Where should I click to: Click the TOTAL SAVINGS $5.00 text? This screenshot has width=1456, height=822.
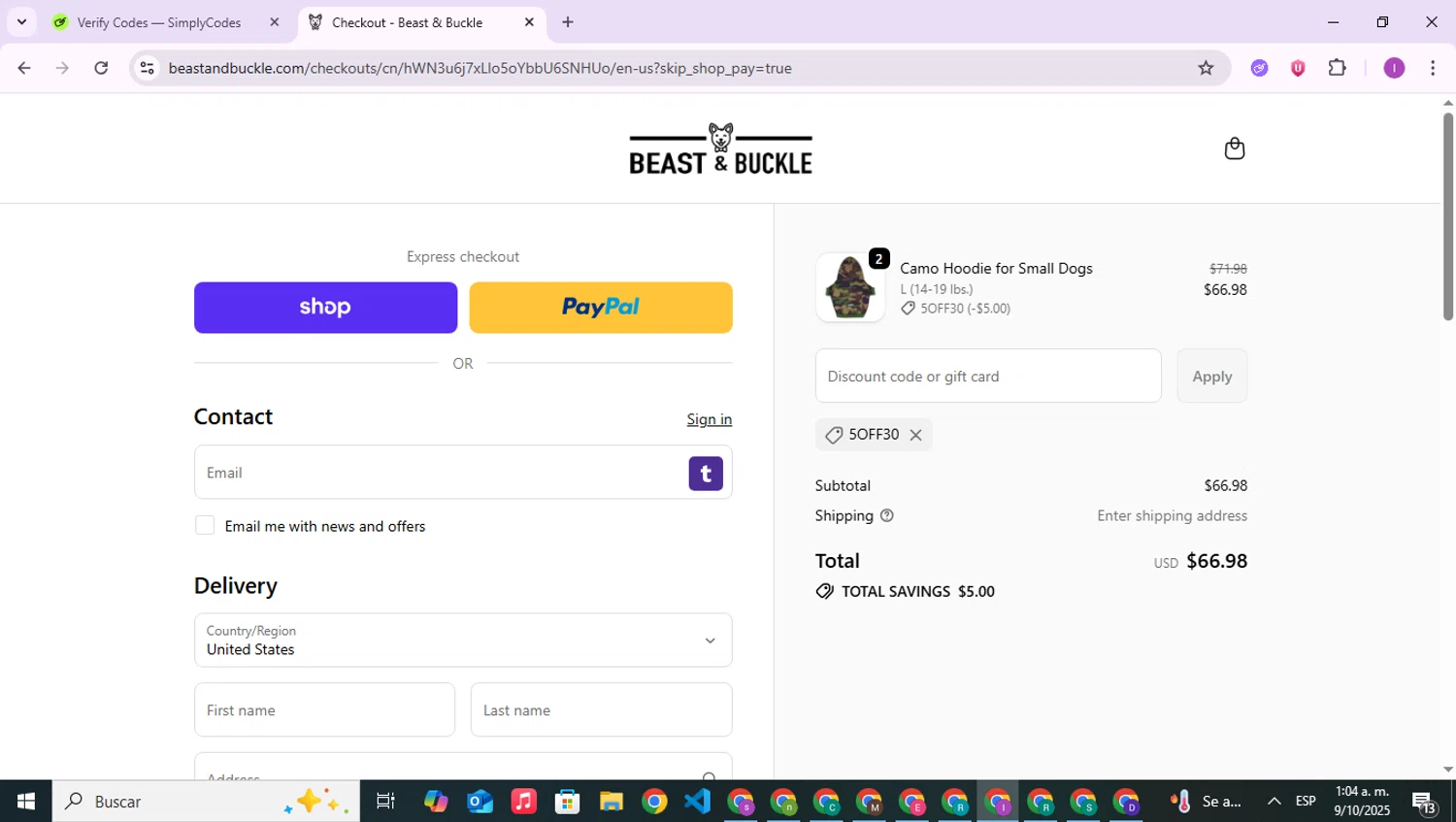click(x=917, y=591)
